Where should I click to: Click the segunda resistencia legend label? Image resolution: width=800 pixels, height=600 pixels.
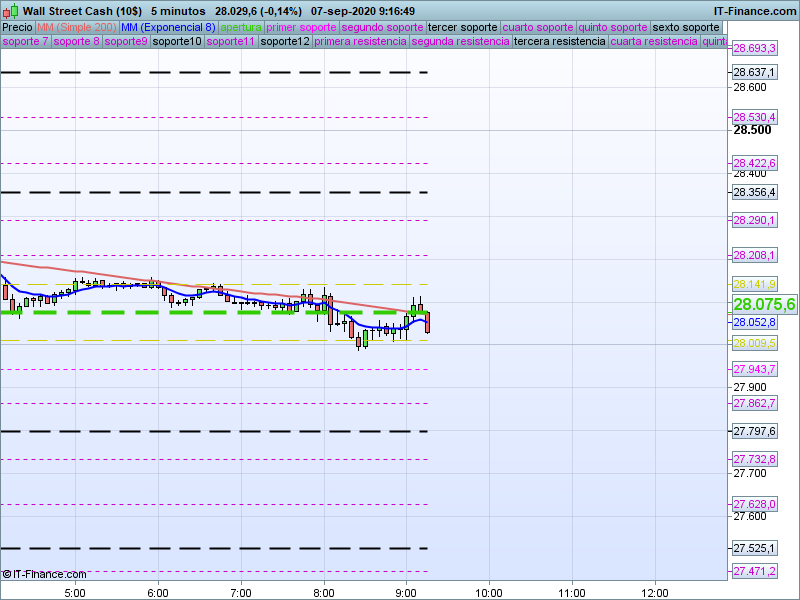[460, 41]
